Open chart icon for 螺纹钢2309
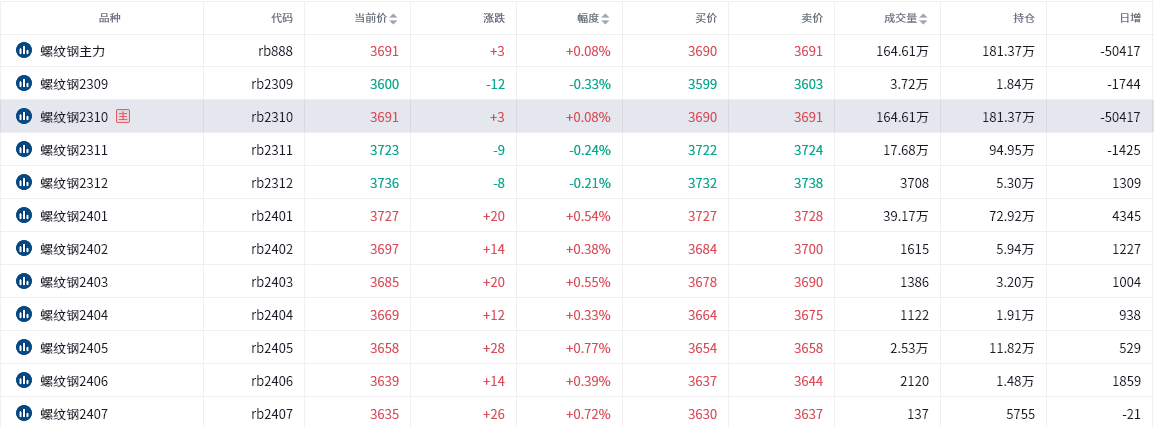 point(24,84)
